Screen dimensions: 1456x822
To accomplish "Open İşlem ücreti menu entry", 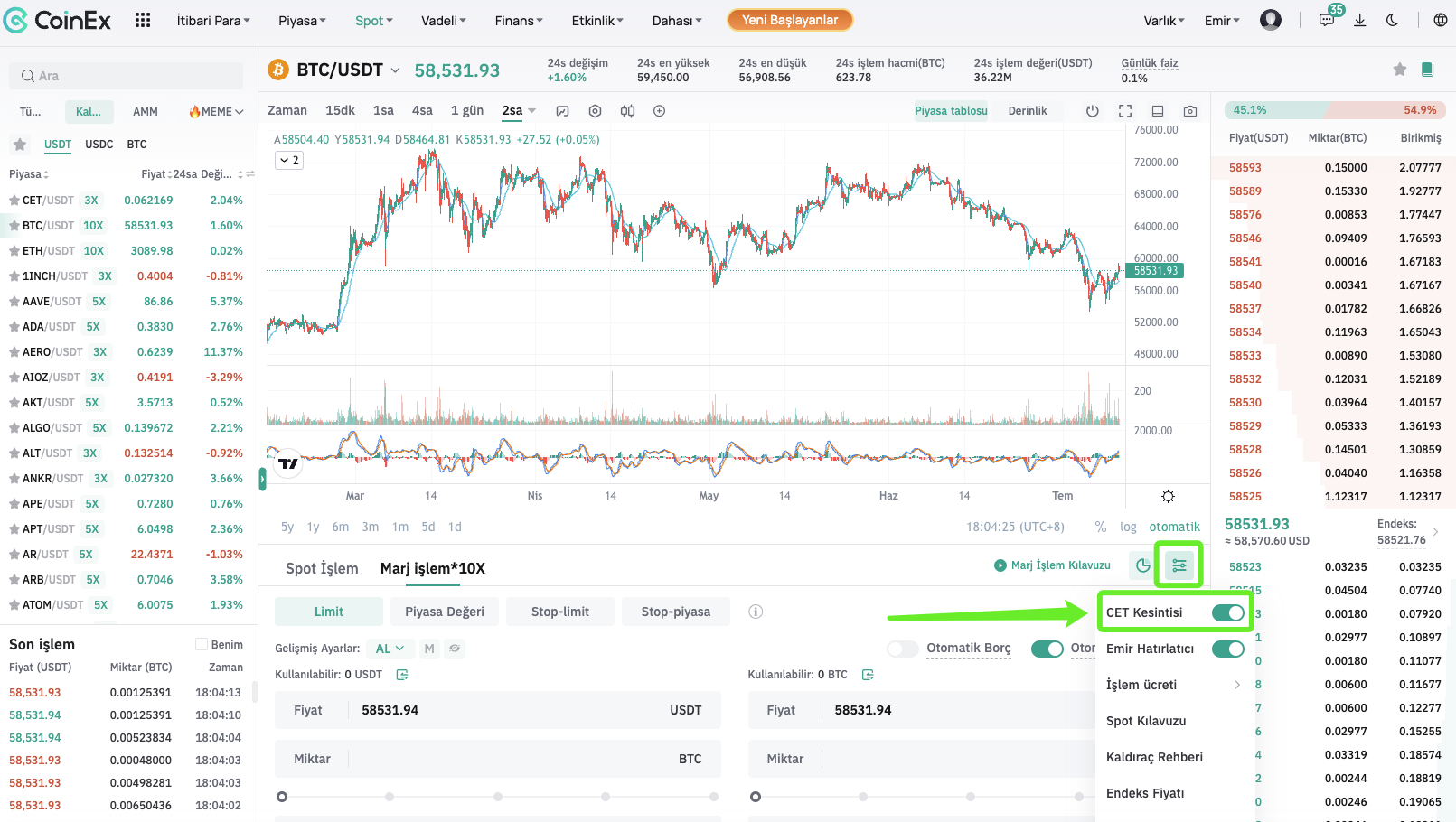I will pos(1173,685).
